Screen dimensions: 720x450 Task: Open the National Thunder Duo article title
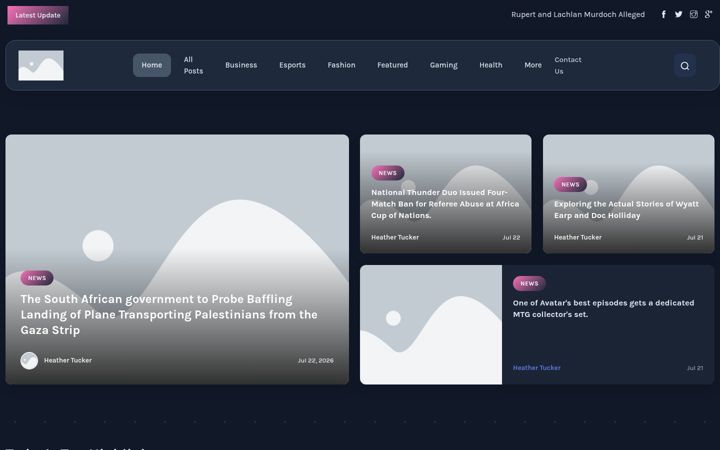pos(445,204)
